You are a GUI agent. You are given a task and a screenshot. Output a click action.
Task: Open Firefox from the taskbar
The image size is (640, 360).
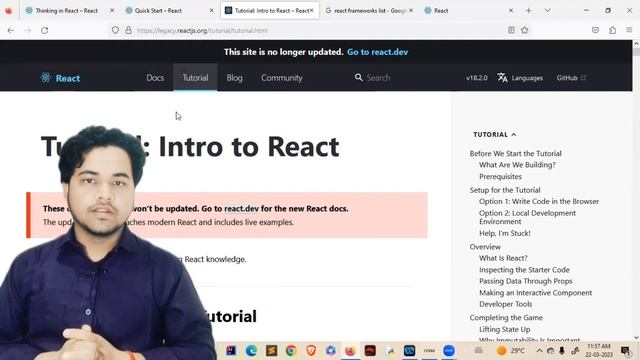click(x=350, y=351)
